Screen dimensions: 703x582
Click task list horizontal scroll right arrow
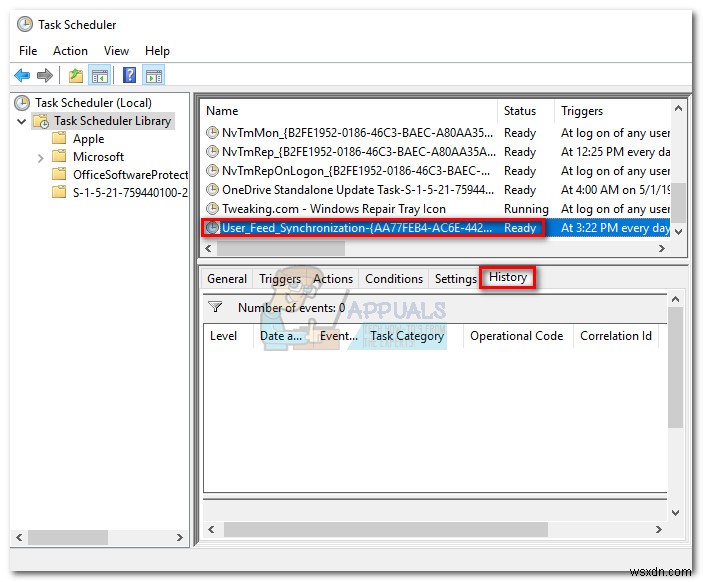pos(662,248)
